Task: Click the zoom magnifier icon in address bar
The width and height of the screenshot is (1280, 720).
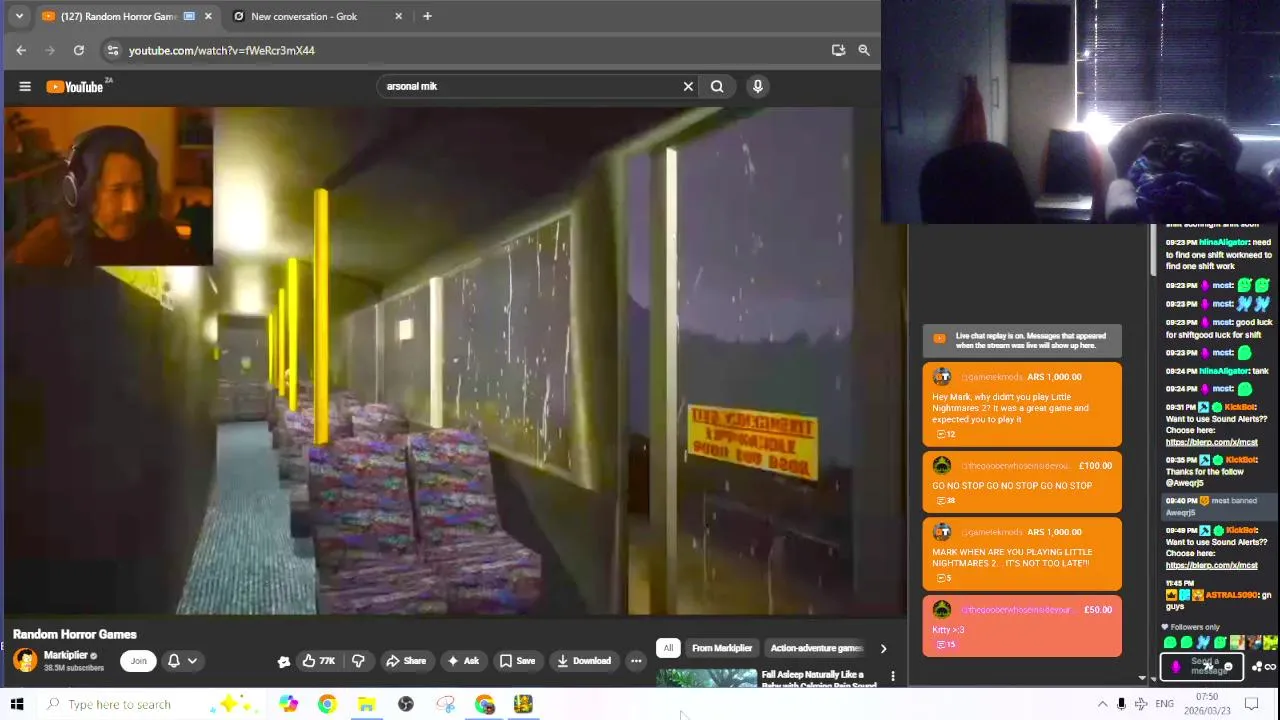Action: coord(864,50)
